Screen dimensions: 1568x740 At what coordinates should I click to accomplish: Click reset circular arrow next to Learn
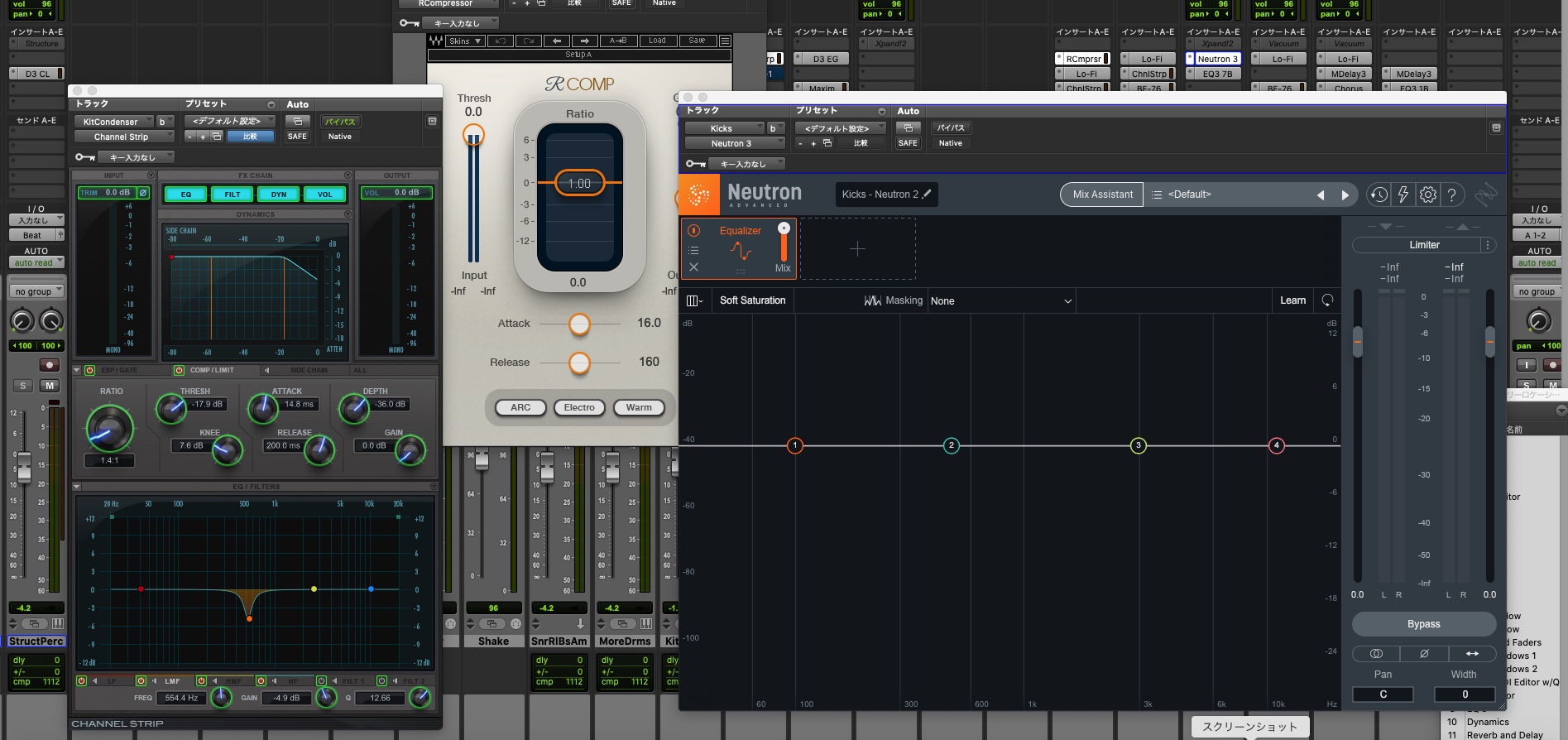point(1327,300)
